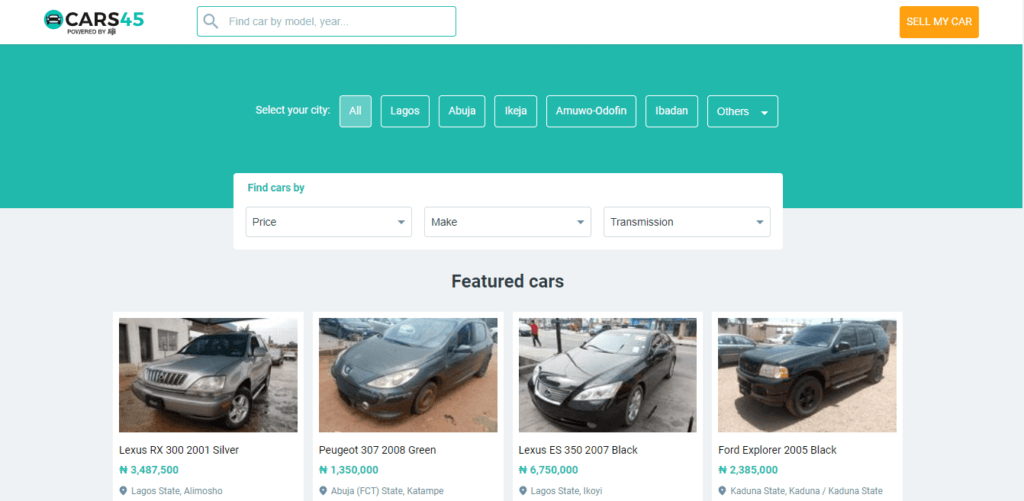Viewport: 1024px width, 501px height.
Task: Click the Select your city label
Action: [x=293, y=110]
